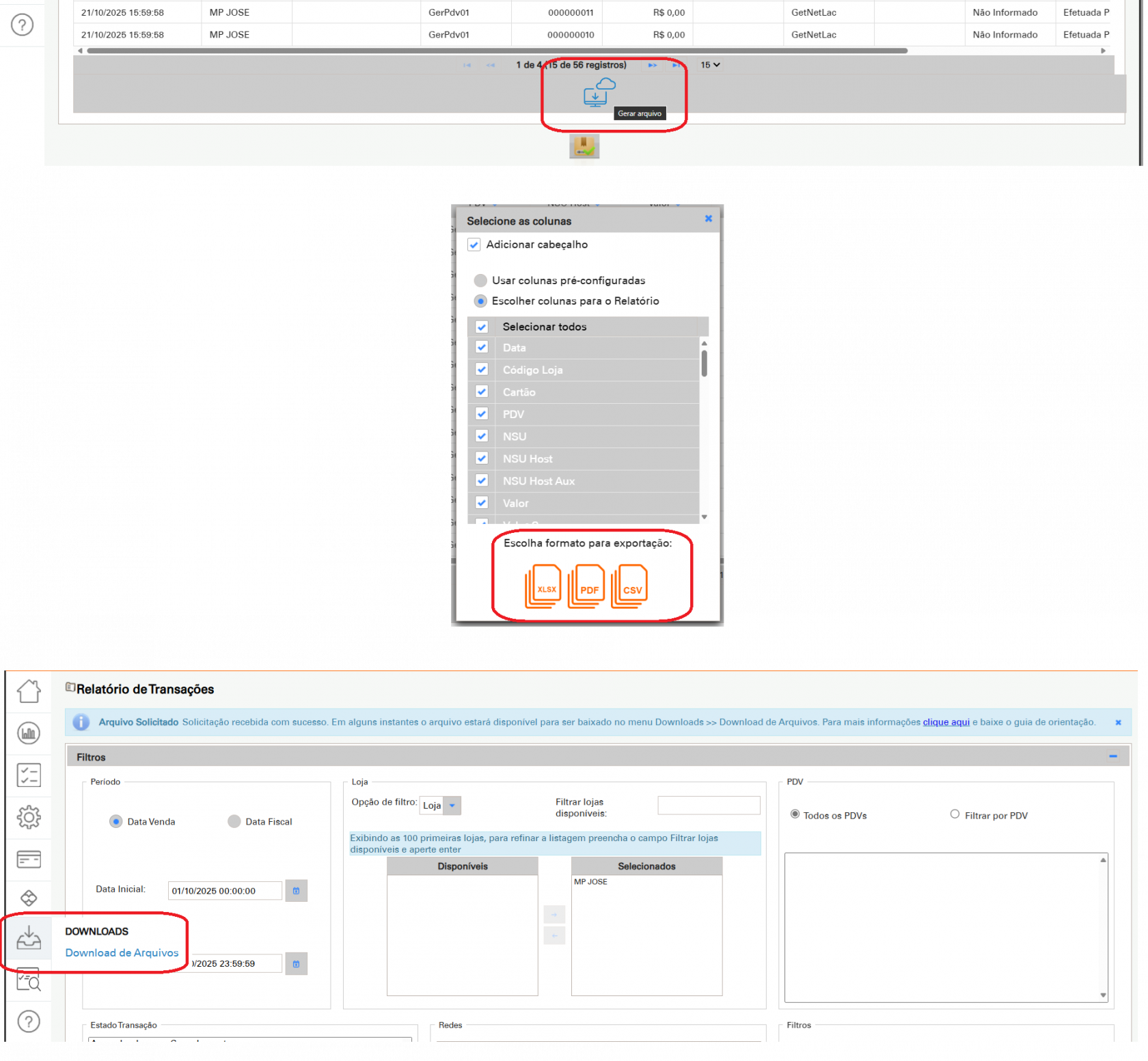
Task: Export report in XLSX format
Action: pos(544,586)
